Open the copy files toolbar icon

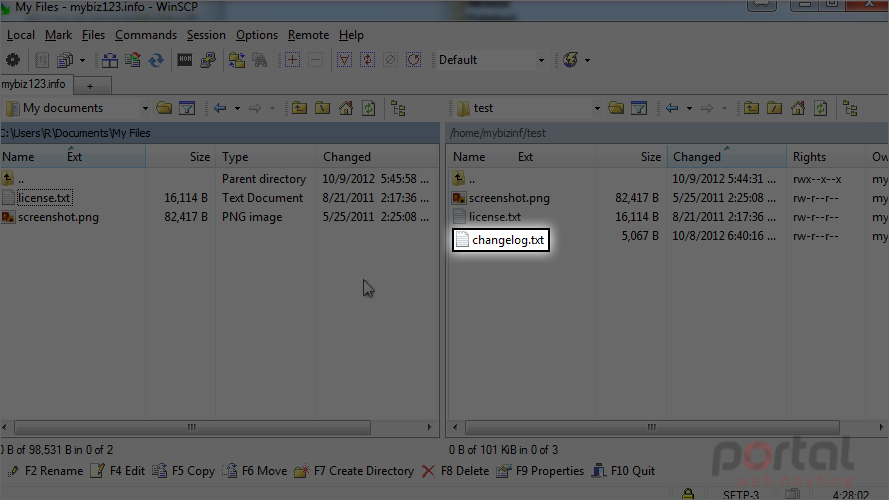tap(66, 60)
